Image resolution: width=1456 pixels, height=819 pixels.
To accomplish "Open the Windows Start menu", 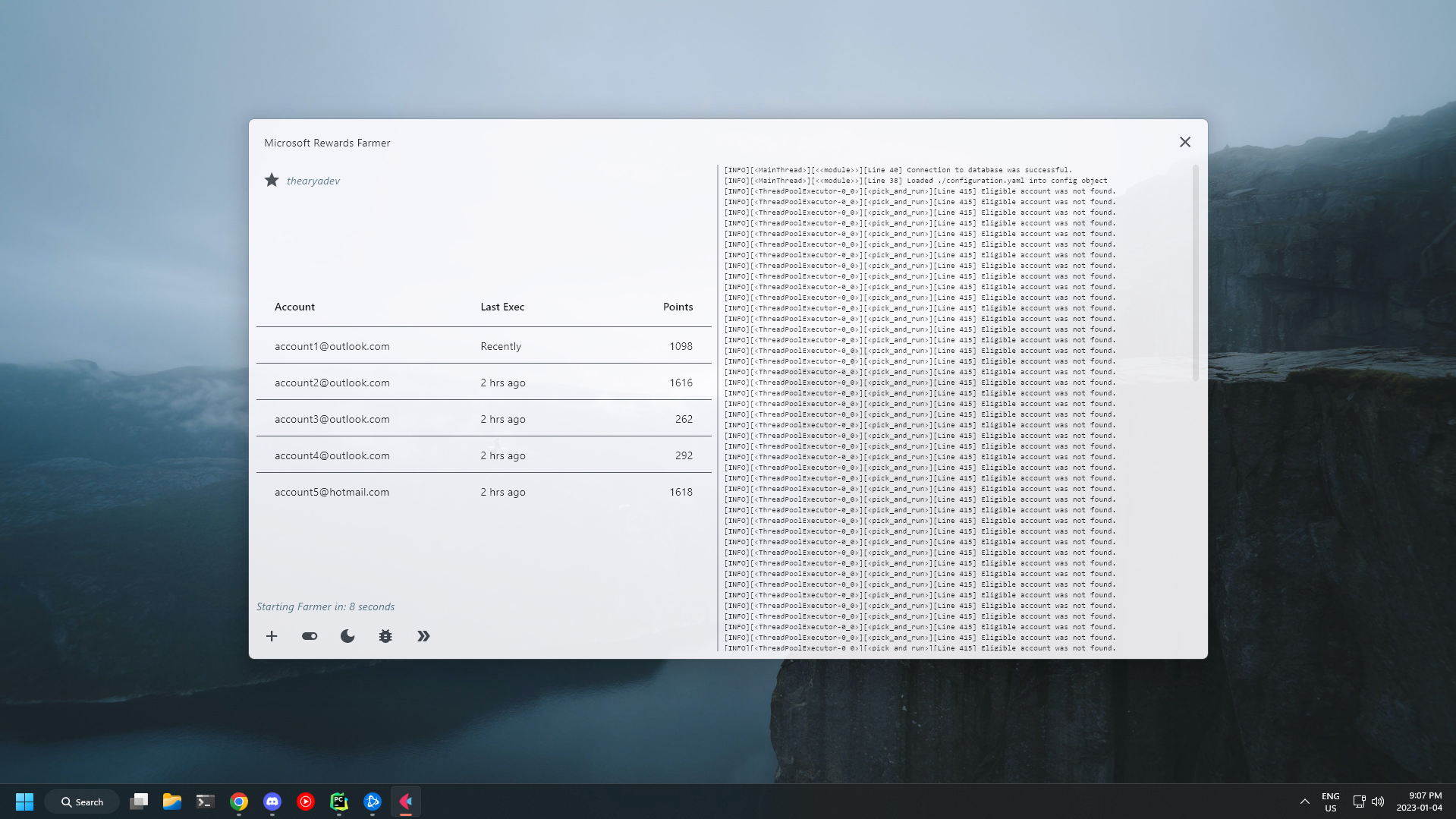I will (x=24, y=802).
